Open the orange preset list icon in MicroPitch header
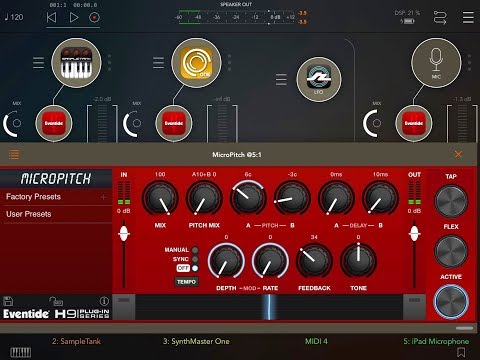 pos(14,154)
